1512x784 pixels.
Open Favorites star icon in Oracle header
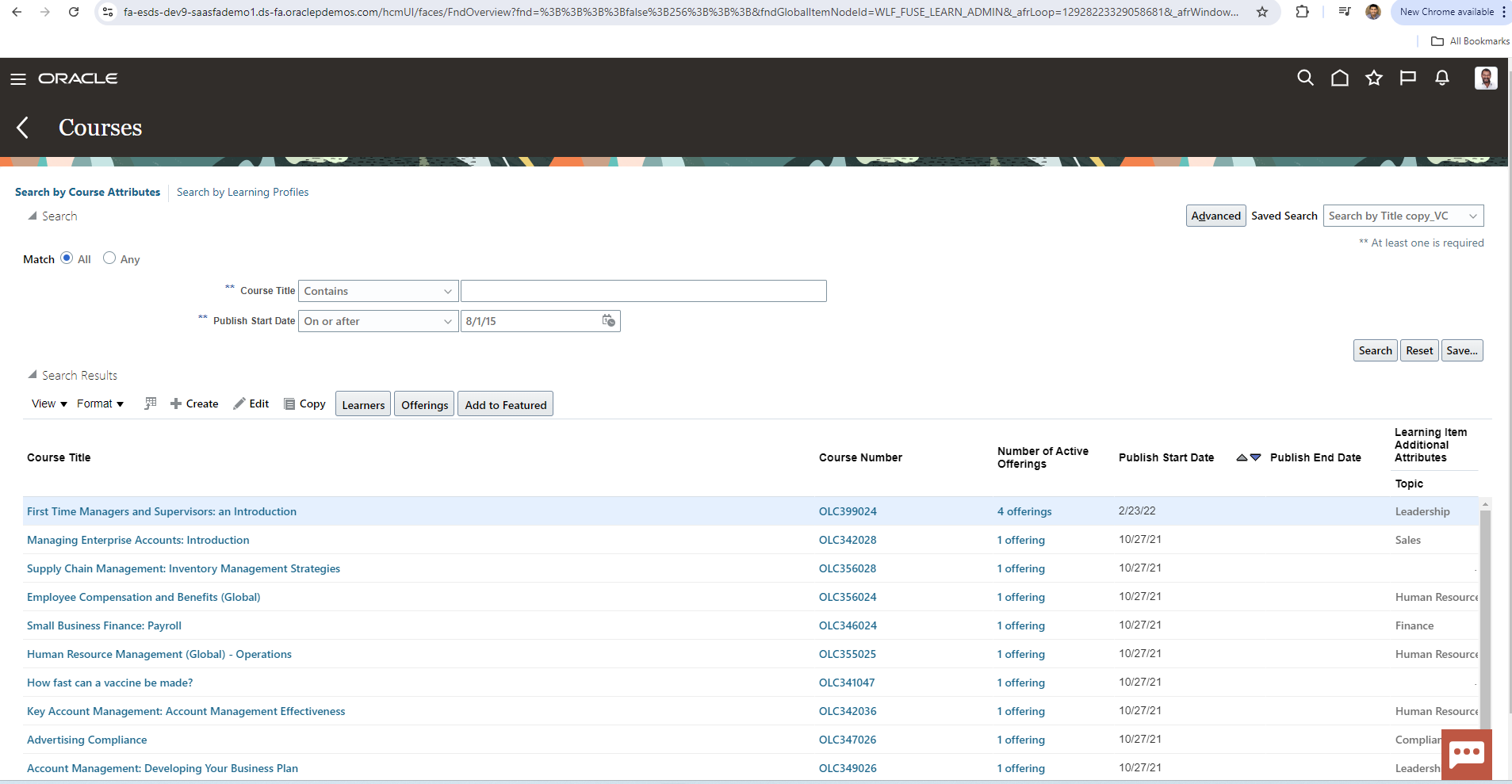tap(1374, 78)
